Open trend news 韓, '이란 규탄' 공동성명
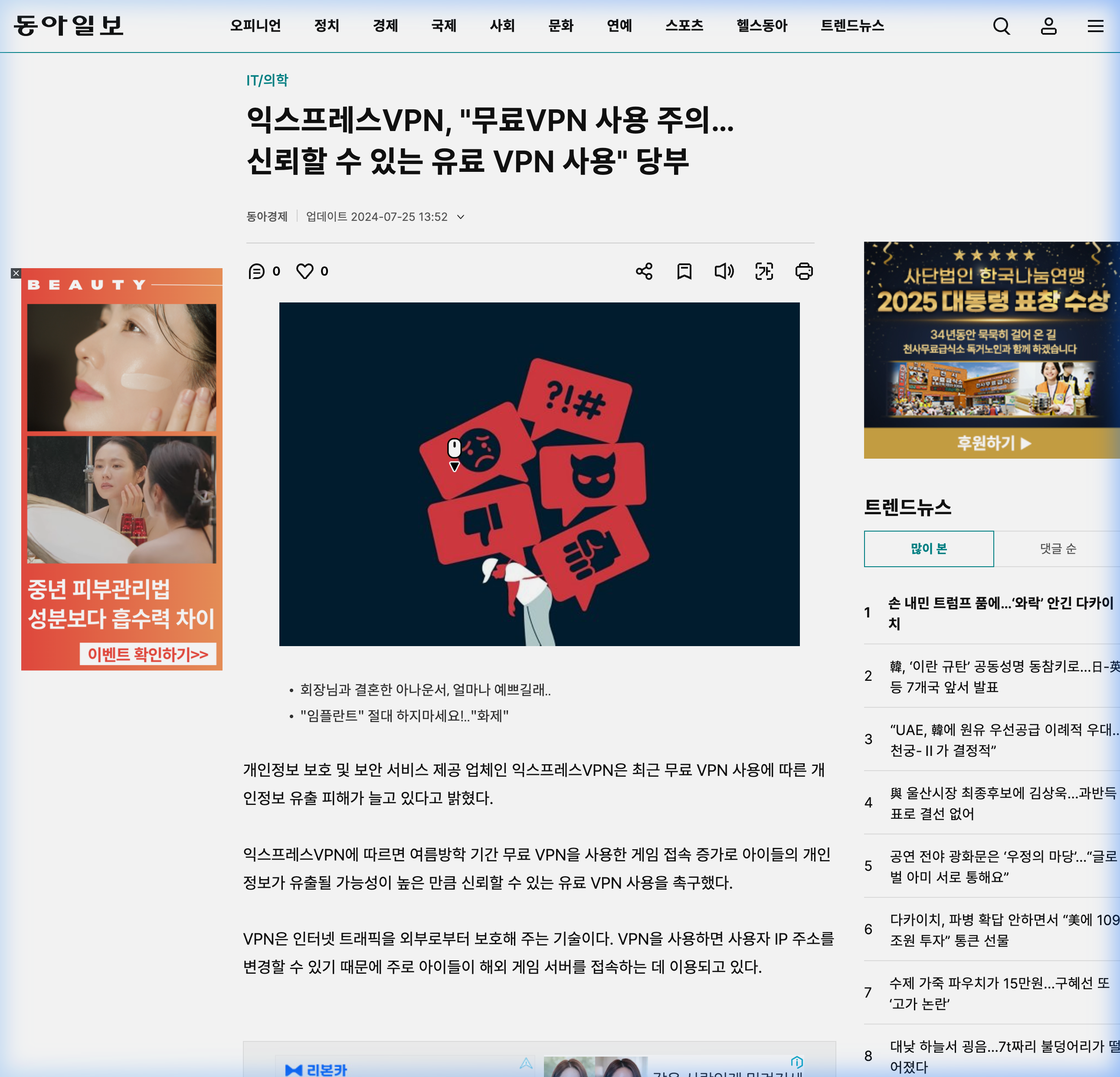Screen dimensions: 1120x1077 [x=1004, y=676]
